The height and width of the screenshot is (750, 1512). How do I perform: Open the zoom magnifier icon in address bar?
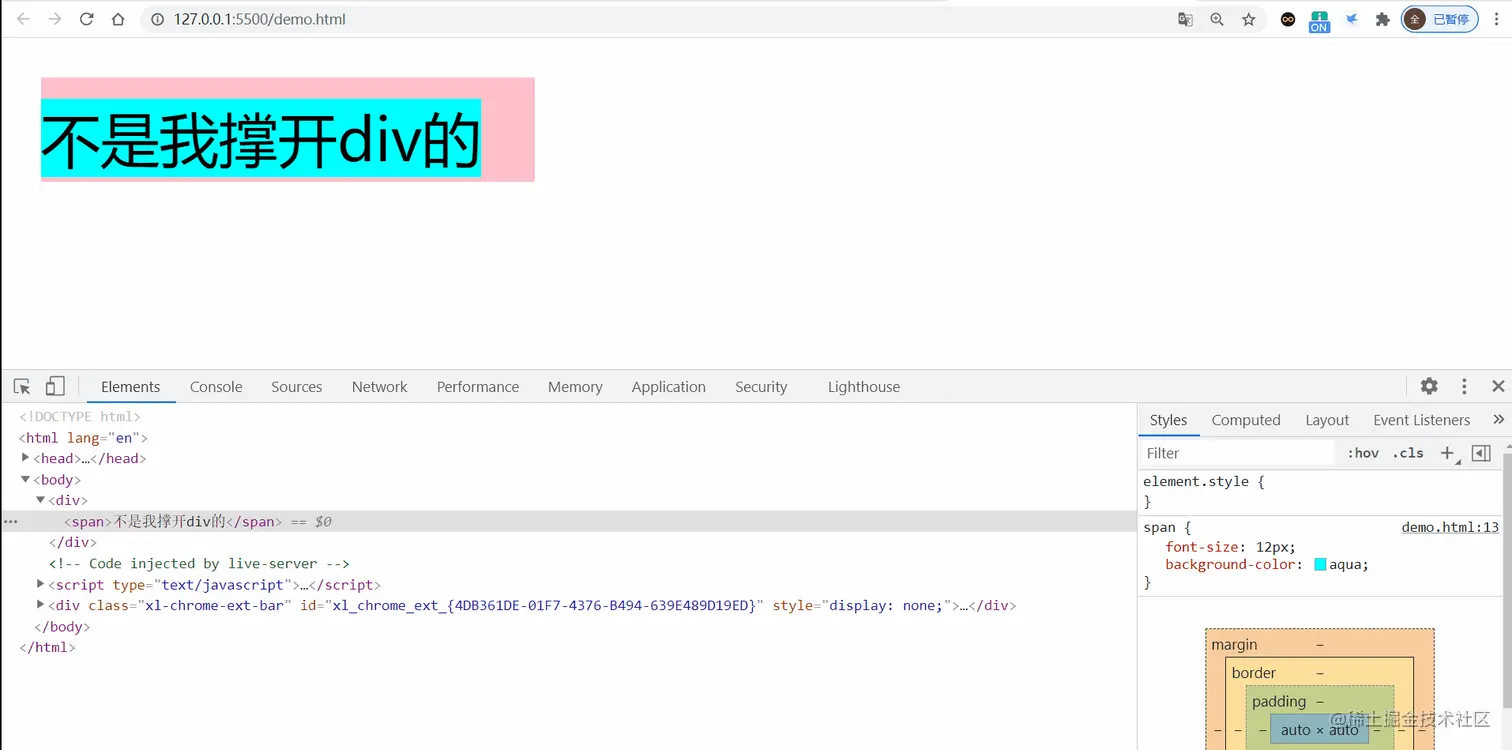[1217, 19]
